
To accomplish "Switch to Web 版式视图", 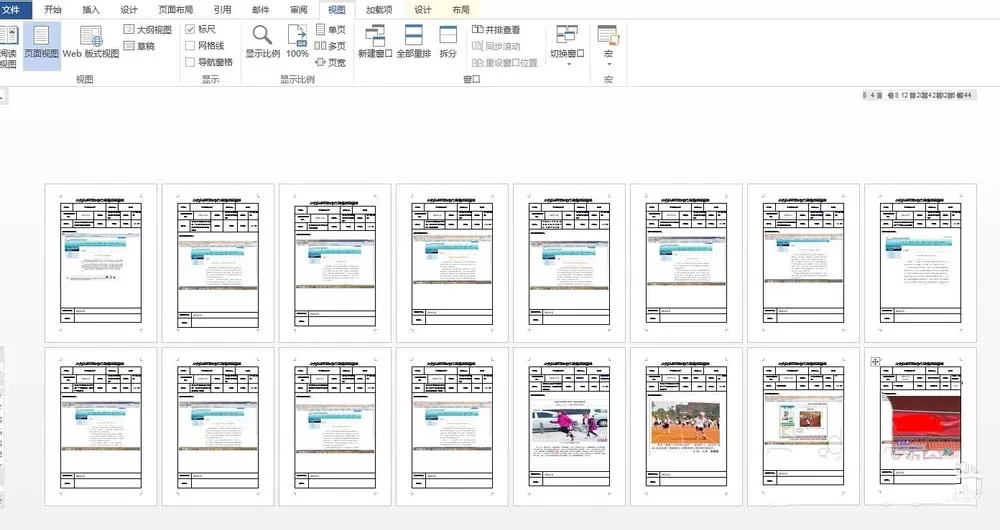I will pyautogui.click(x=91, y=43).
